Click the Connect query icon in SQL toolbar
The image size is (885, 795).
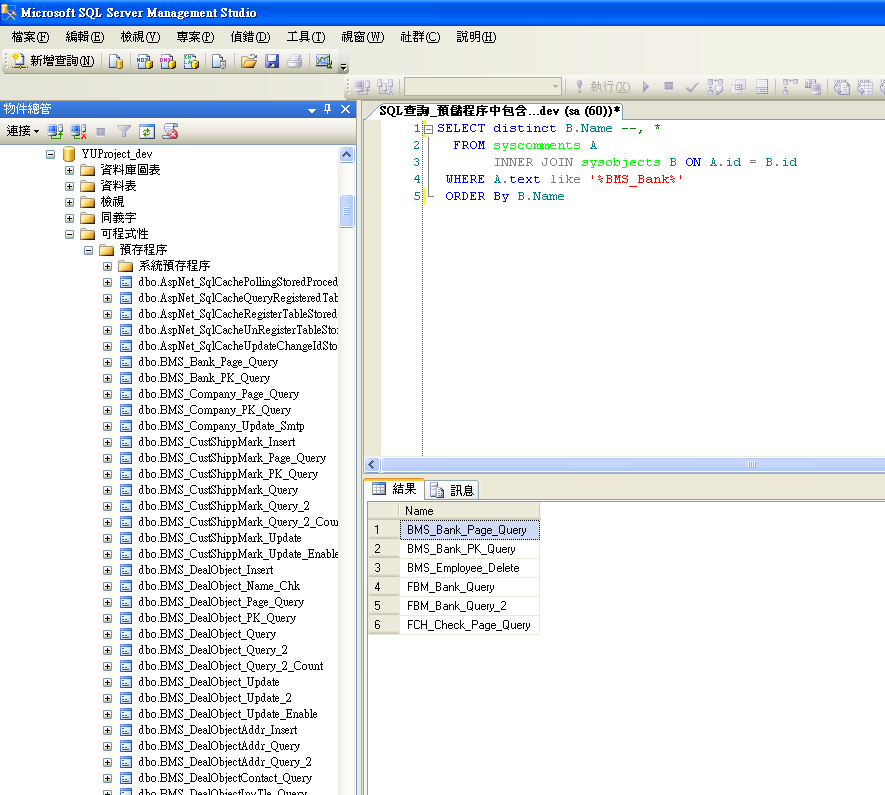click(362, 87)
